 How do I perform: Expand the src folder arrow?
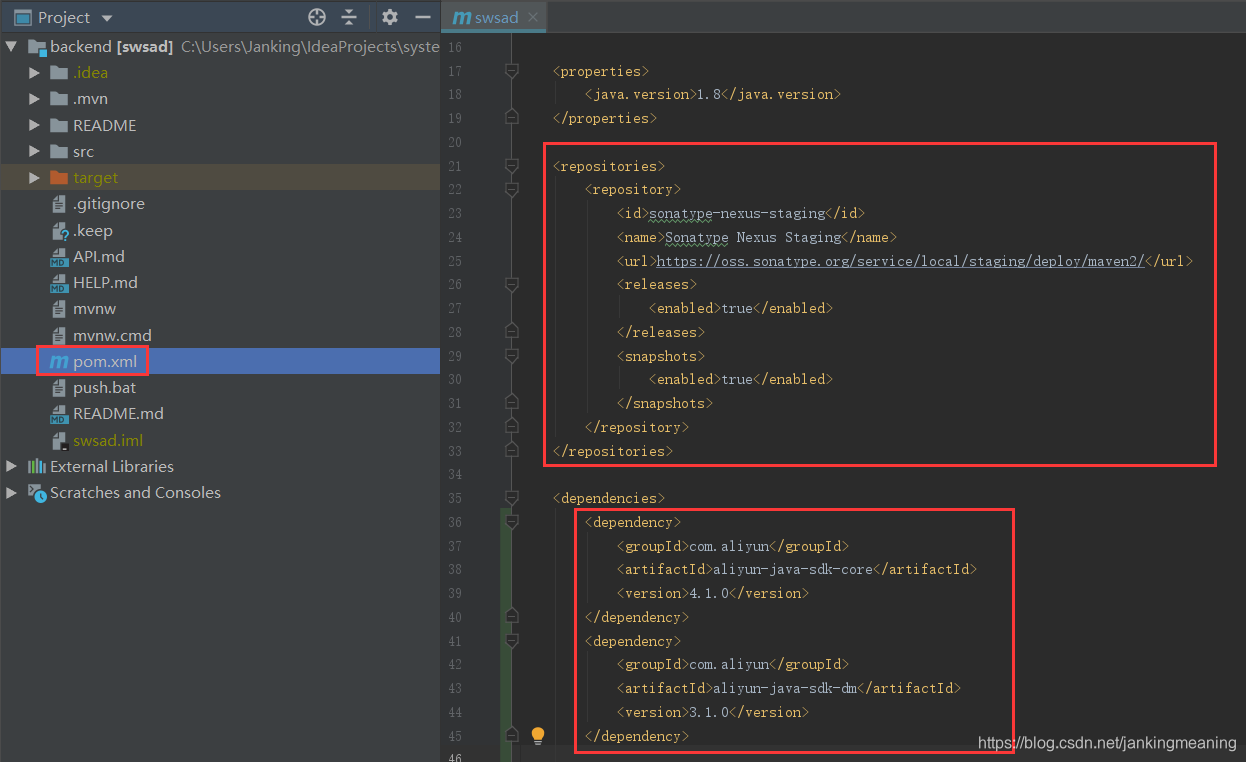click(34, 152)
